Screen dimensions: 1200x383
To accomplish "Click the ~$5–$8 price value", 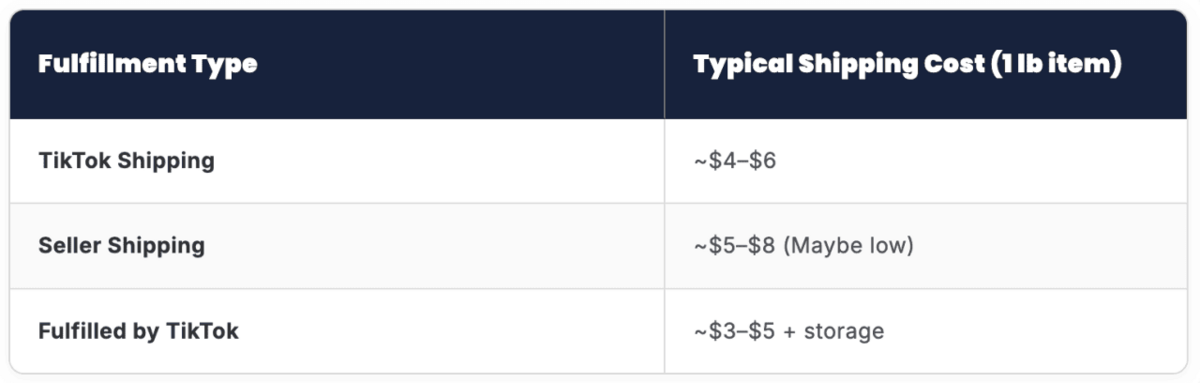I will [x=735, y=245].
